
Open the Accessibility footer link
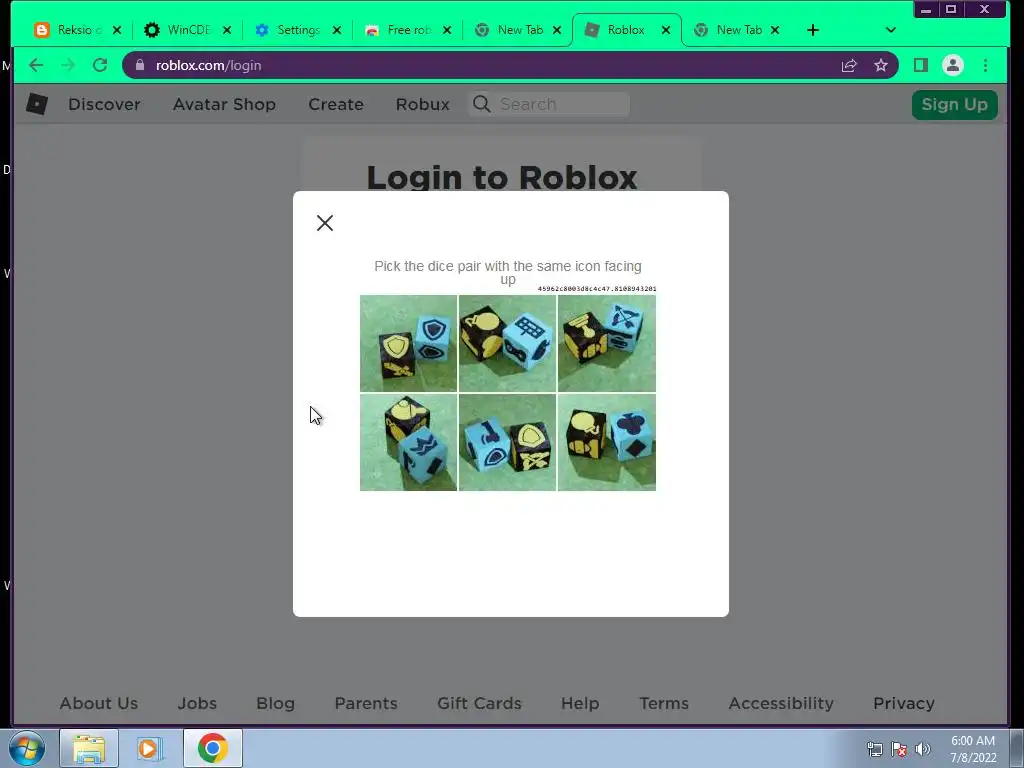tap(781, 703)
